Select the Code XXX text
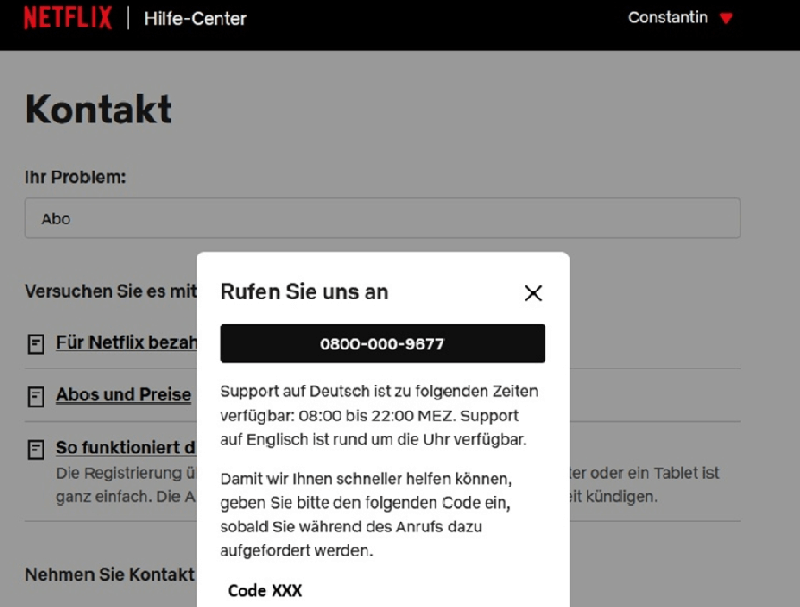800x607 pixels. [x=265, y=590]
